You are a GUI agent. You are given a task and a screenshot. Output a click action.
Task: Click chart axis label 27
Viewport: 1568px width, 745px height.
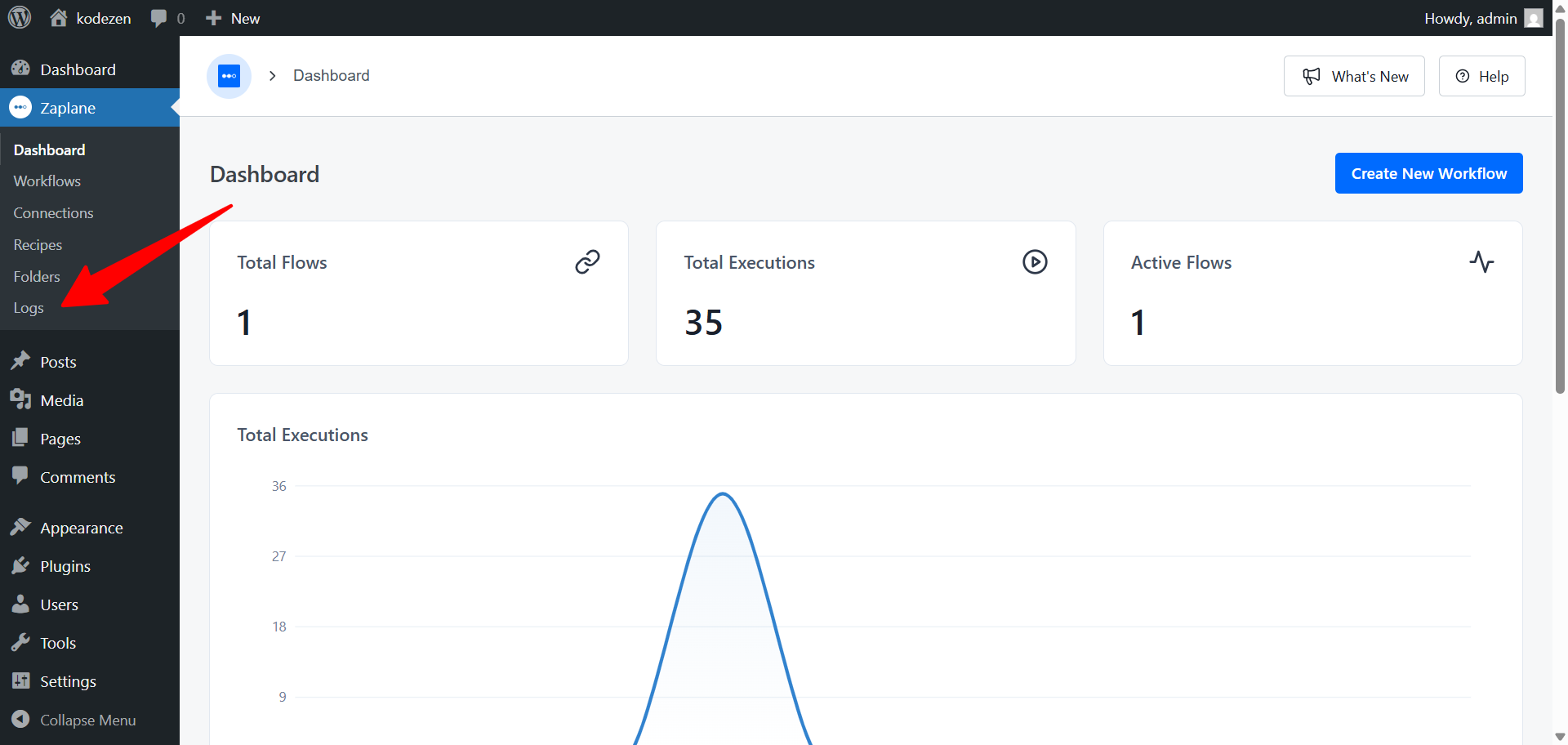(x=279, y=556)
